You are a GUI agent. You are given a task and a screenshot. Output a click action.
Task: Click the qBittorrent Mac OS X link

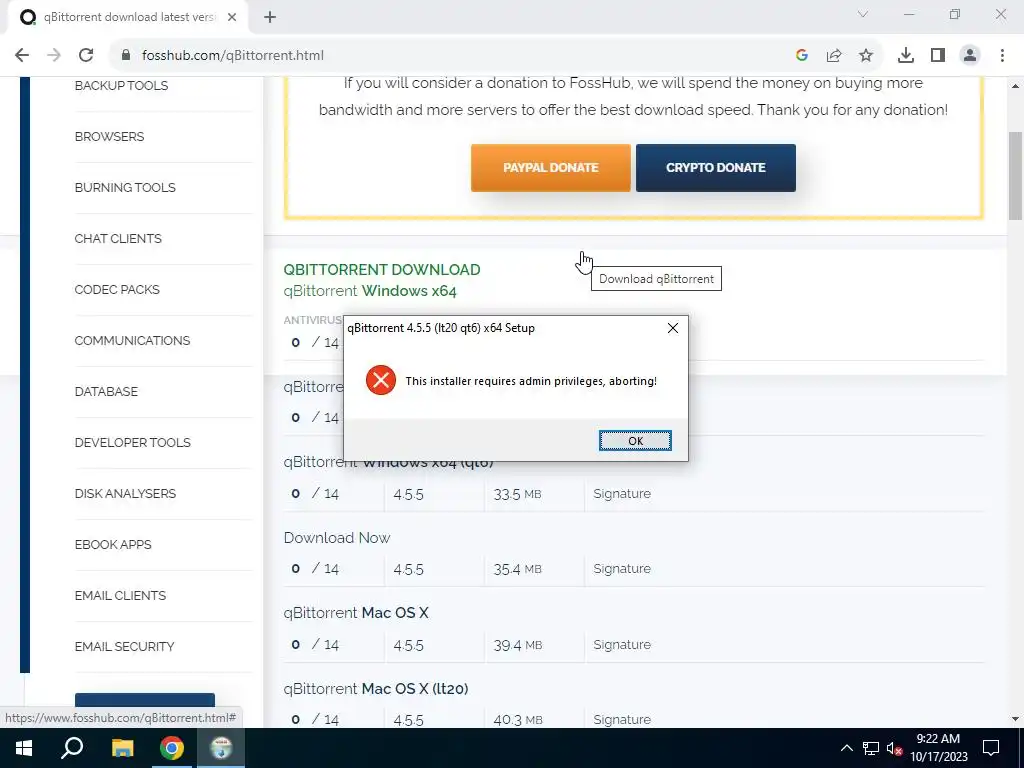coord(356,613)
